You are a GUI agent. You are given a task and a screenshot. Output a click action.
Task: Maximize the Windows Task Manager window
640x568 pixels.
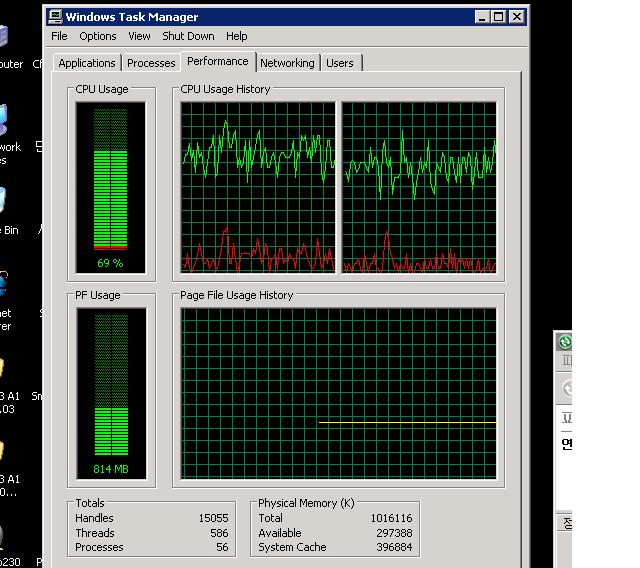(498, 17)
